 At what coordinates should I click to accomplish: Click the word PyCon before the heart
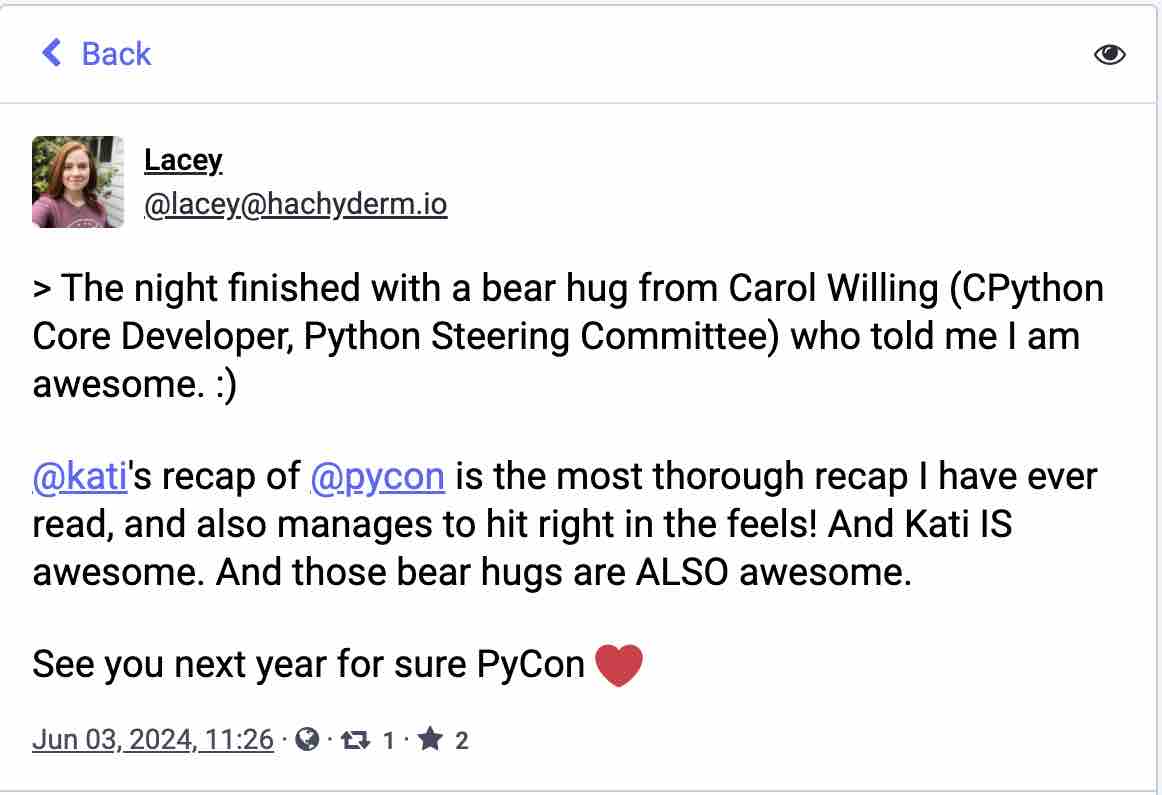pos(531,664)
